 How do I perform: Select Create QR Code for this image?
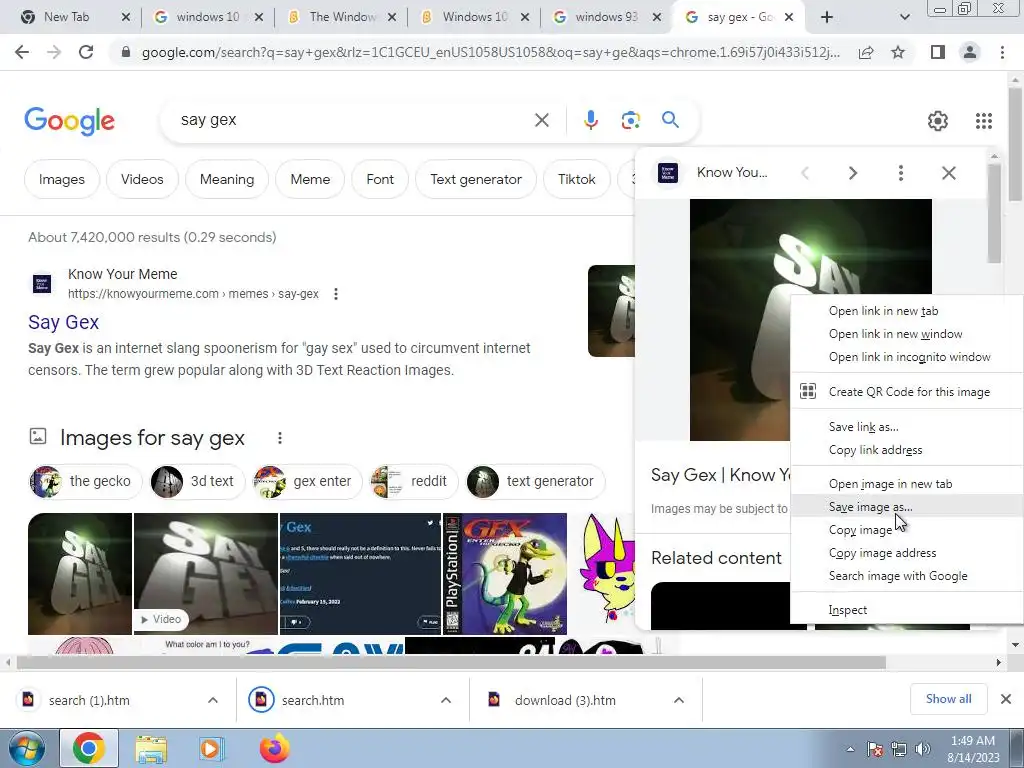coord(906,392)
